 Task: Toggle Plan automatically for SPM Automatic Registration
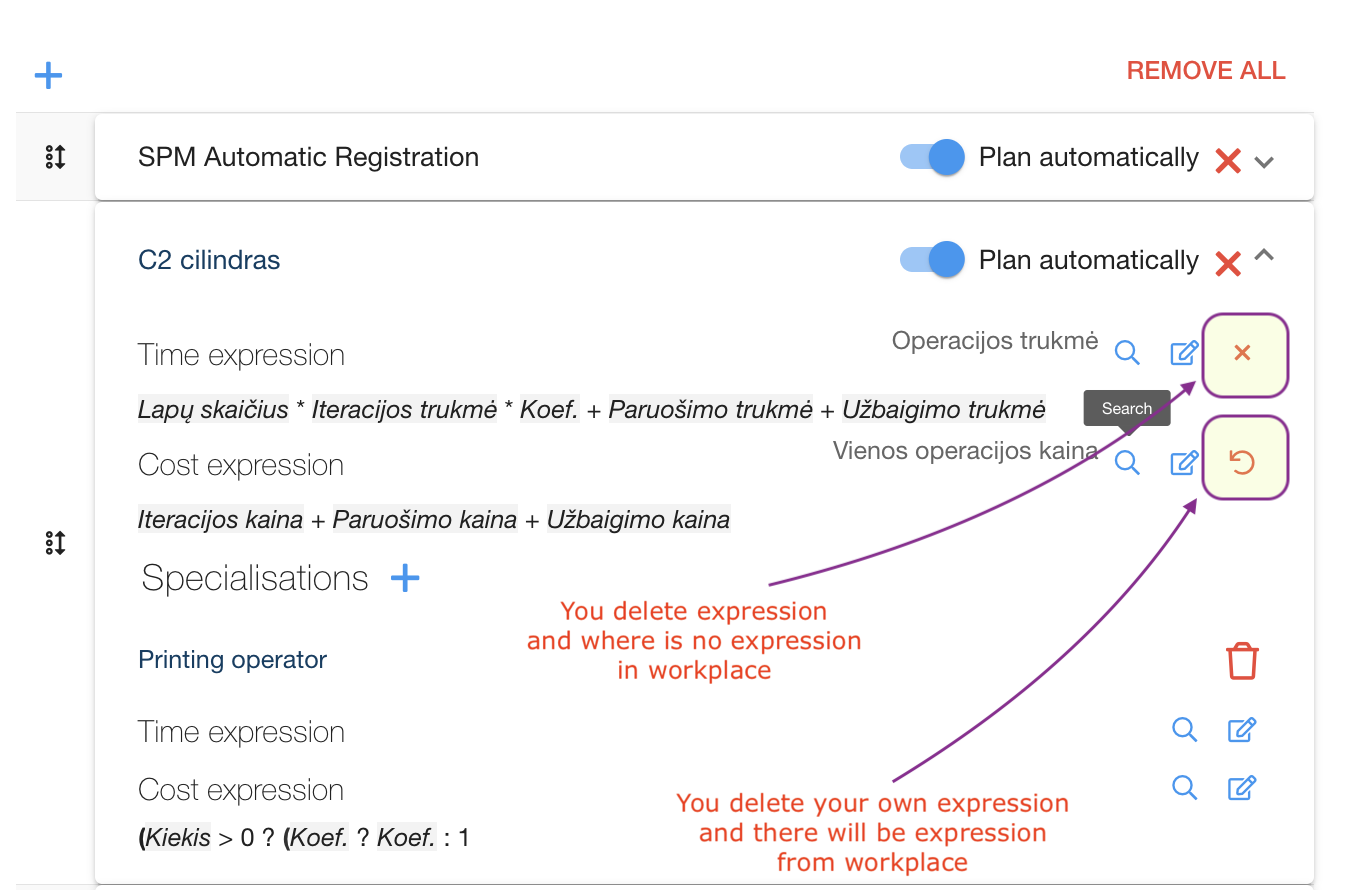(x=932, y=157)
